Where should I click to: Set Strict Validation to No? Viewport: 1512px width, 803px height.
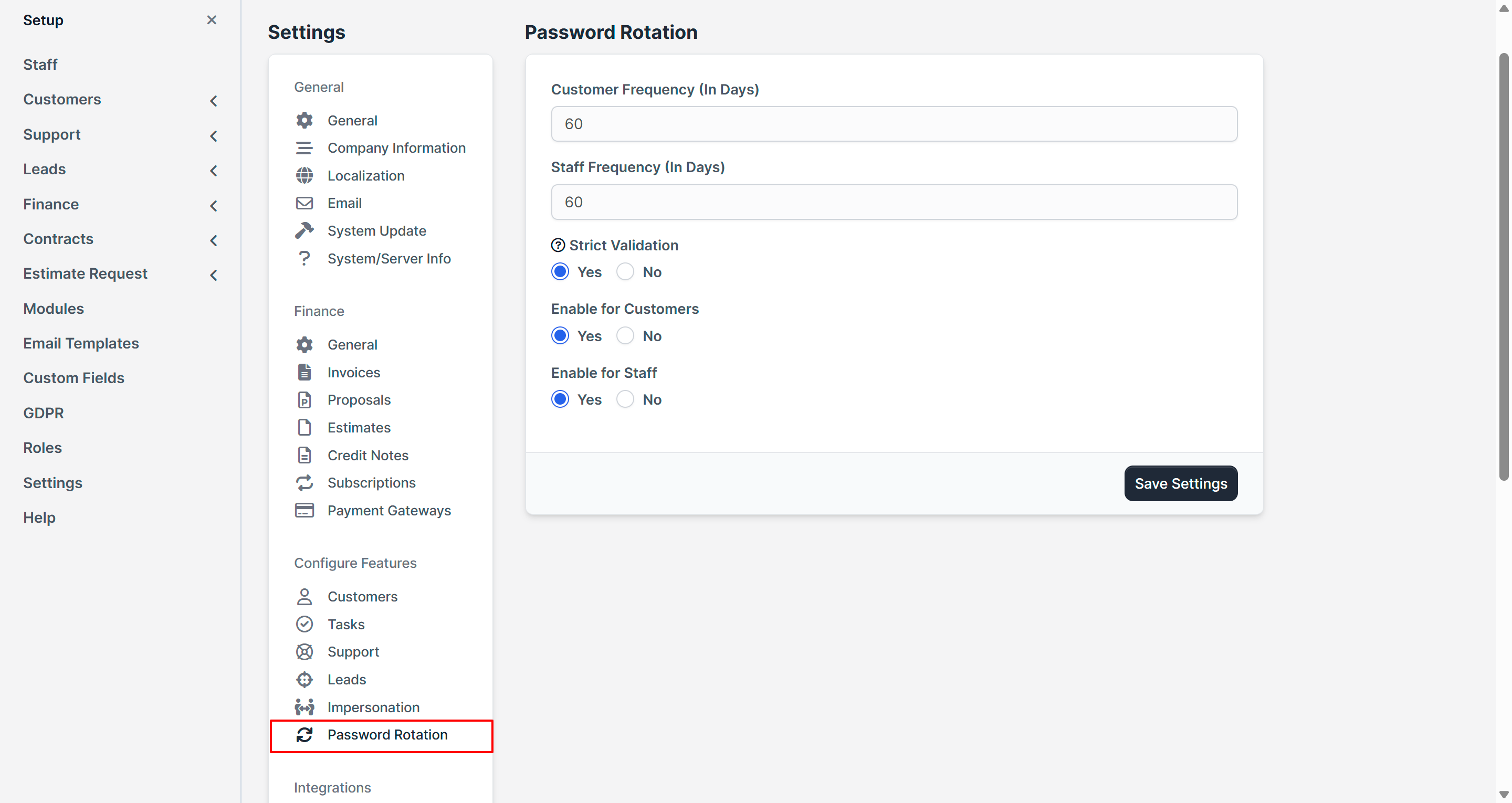(x=625, y=272)
